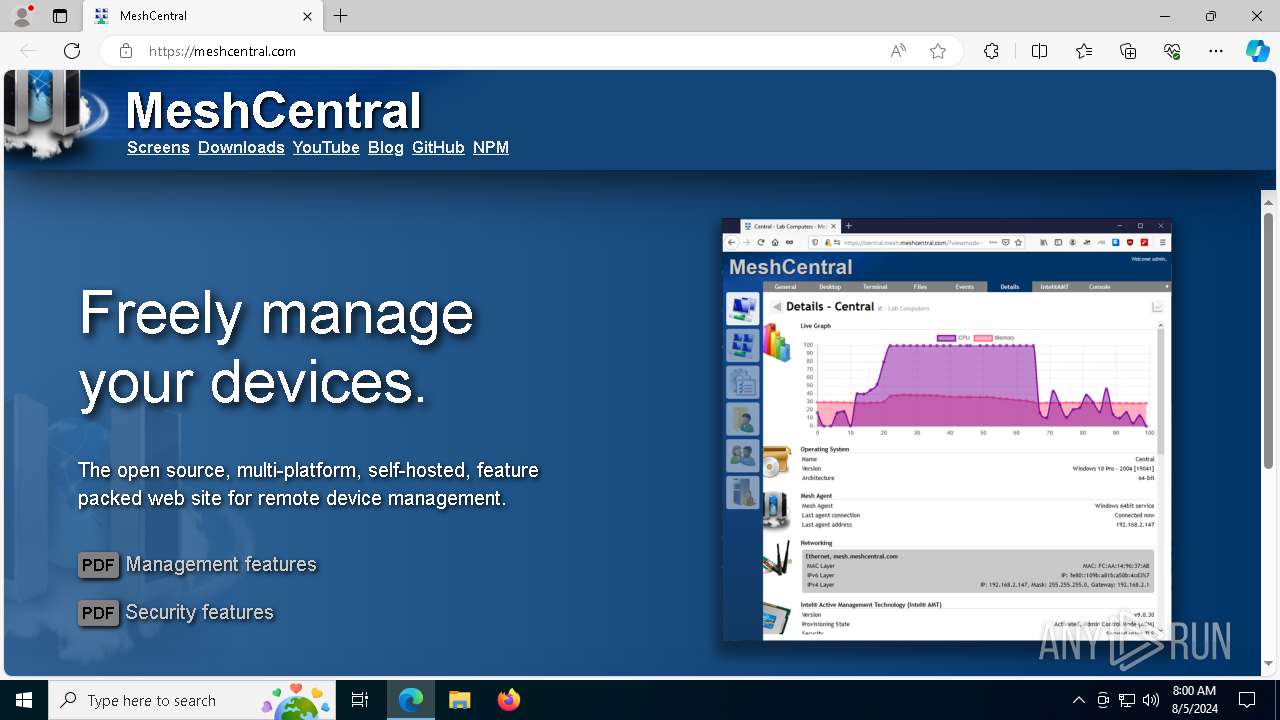1280x720 pixels.
Task: Click the browser back arrow
Action: tap(28, 51)
